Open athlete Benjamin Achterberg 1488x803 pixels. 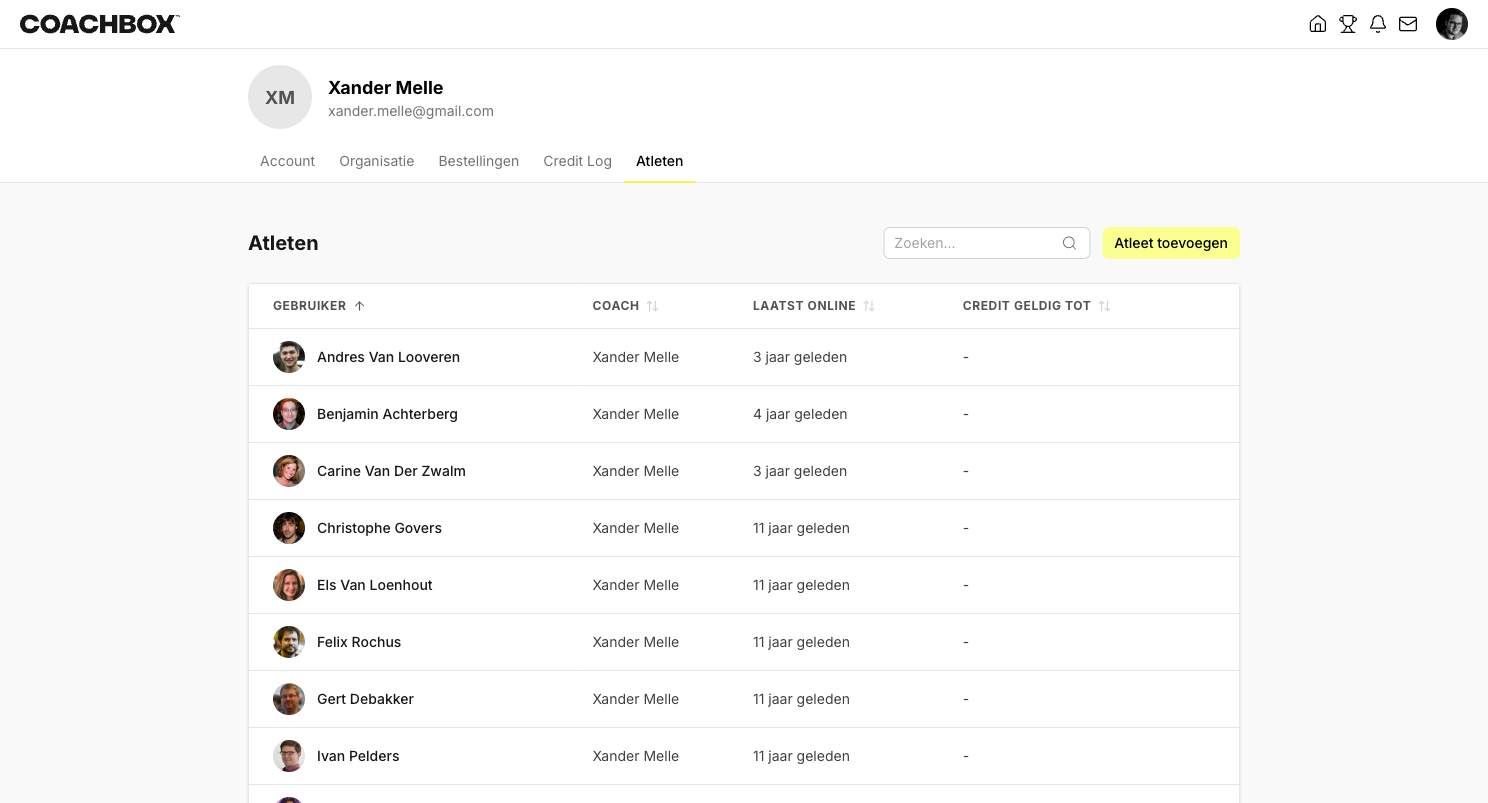point(387,414)
